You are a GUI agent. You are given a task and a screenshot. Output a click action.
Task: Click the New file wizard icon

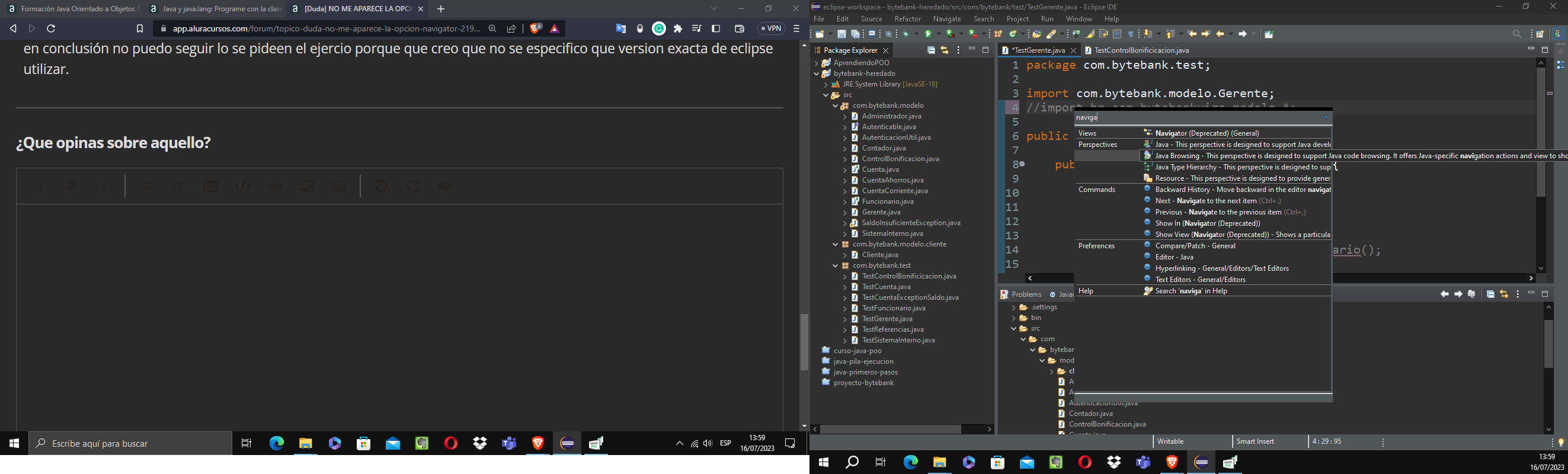click(x=820, y=34)
